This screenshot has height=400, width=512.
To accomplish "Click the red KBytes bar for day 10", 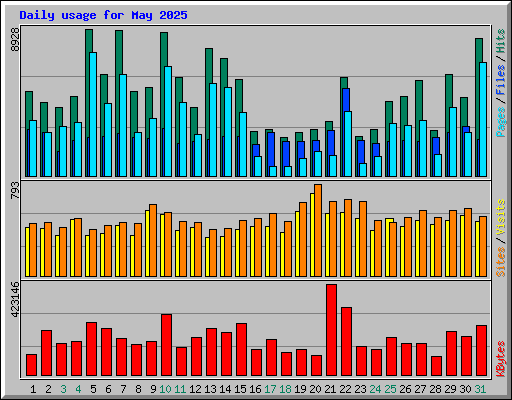I will (166, 345).
